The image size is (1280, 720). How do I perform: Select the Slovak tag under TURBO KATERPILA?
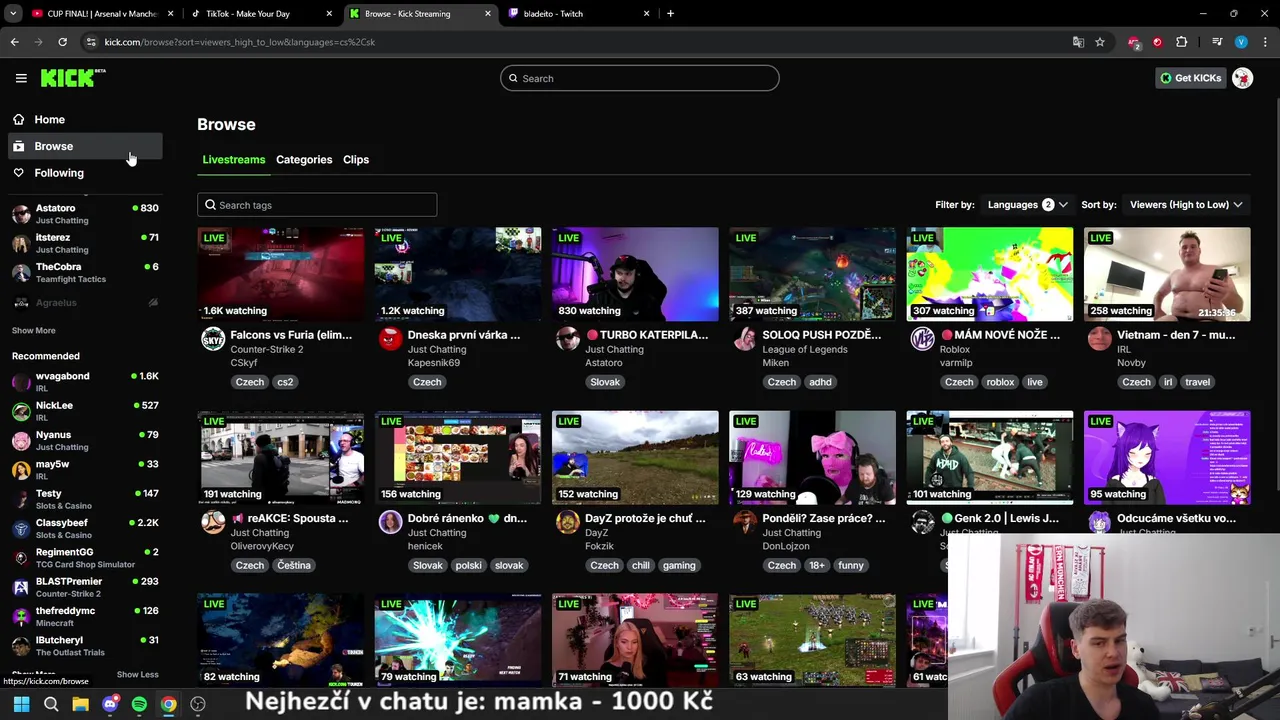coord(605,382)
